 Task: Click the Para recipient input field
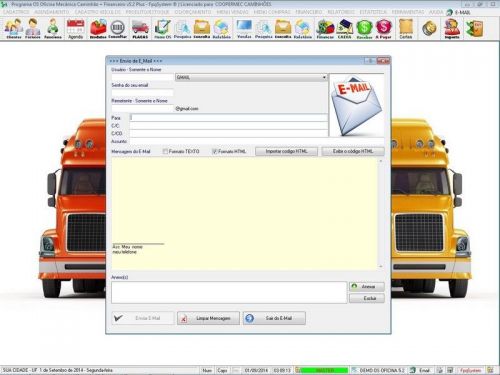tap(229, 118)
